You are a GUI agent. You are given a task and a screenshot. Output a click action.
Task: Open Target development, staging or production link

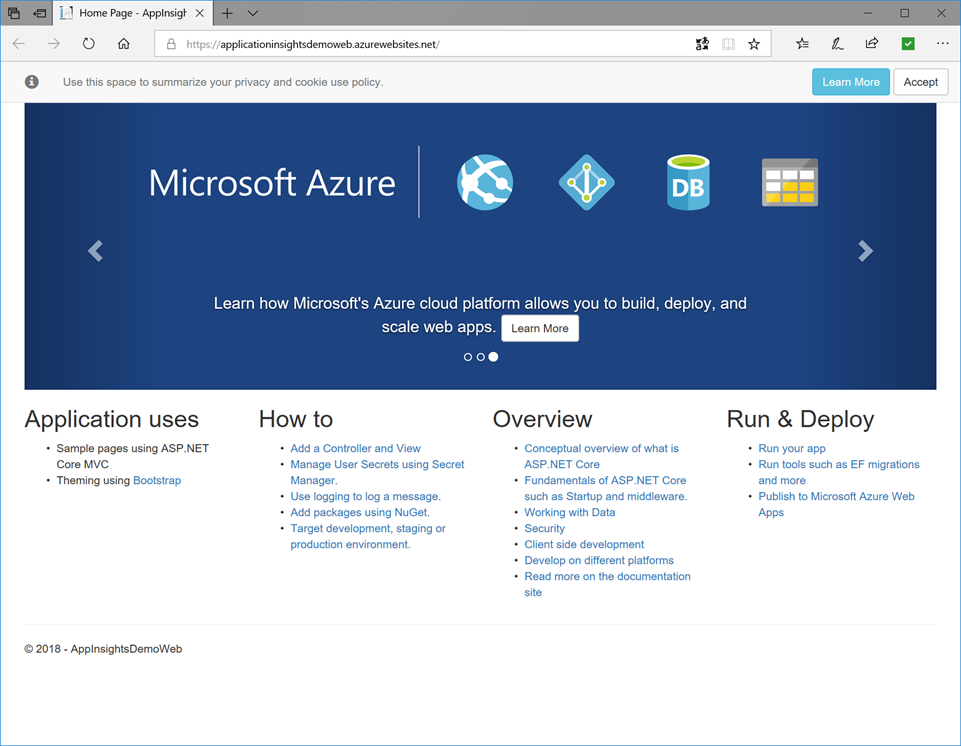click(368, 536)
